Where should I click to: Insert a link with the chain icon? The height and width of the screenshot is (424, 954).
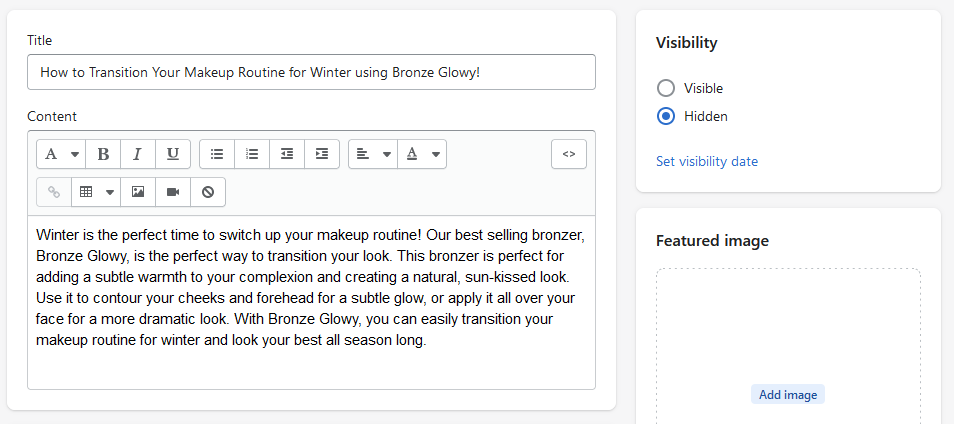coord(54,192)
